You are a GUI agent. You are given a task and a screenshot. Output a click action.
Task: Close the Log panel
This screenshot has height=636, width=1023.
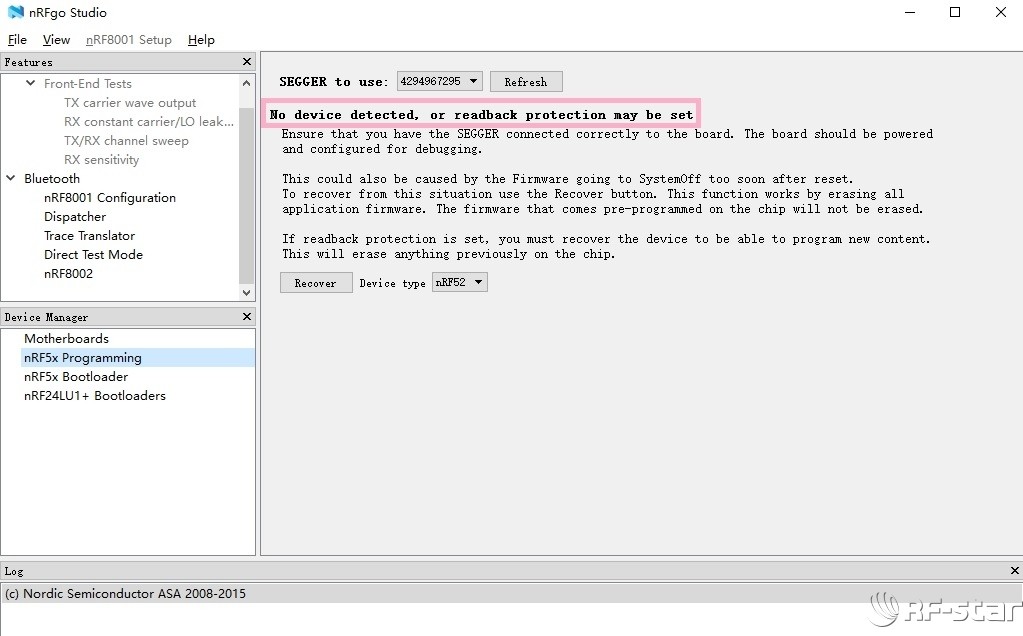point(1015,571)
